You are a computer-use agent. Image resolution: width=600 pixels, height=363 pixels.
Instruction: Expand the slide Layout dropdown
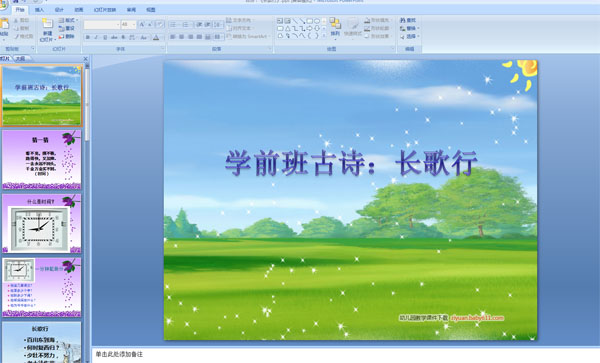click(x=69, y=20)
